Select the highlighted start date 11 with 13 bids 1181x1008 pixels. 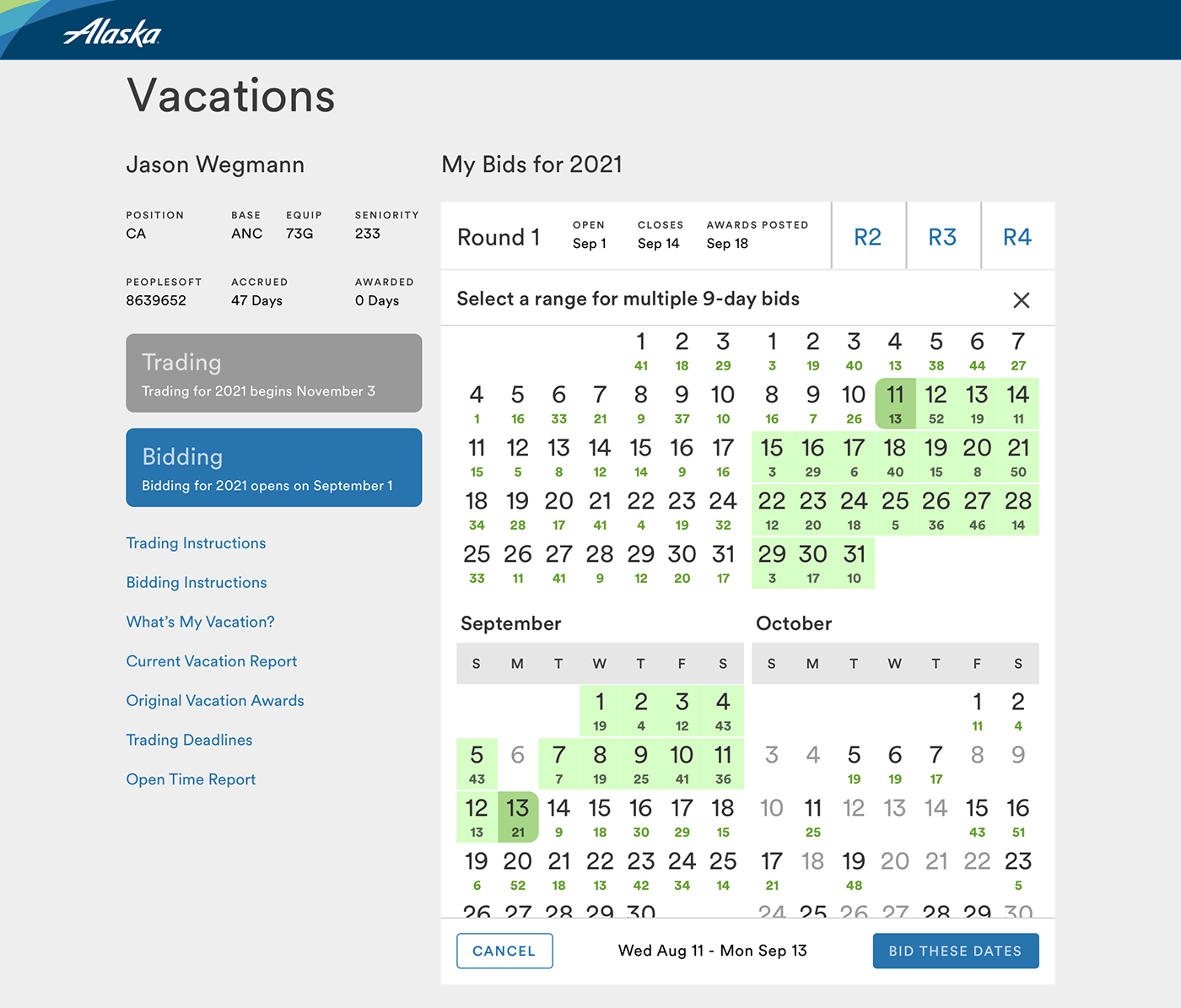[895, 402]
